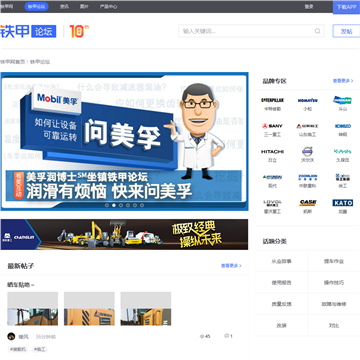Open the 使用报告 topic category

pyautogui.click(x=282, y=283)
